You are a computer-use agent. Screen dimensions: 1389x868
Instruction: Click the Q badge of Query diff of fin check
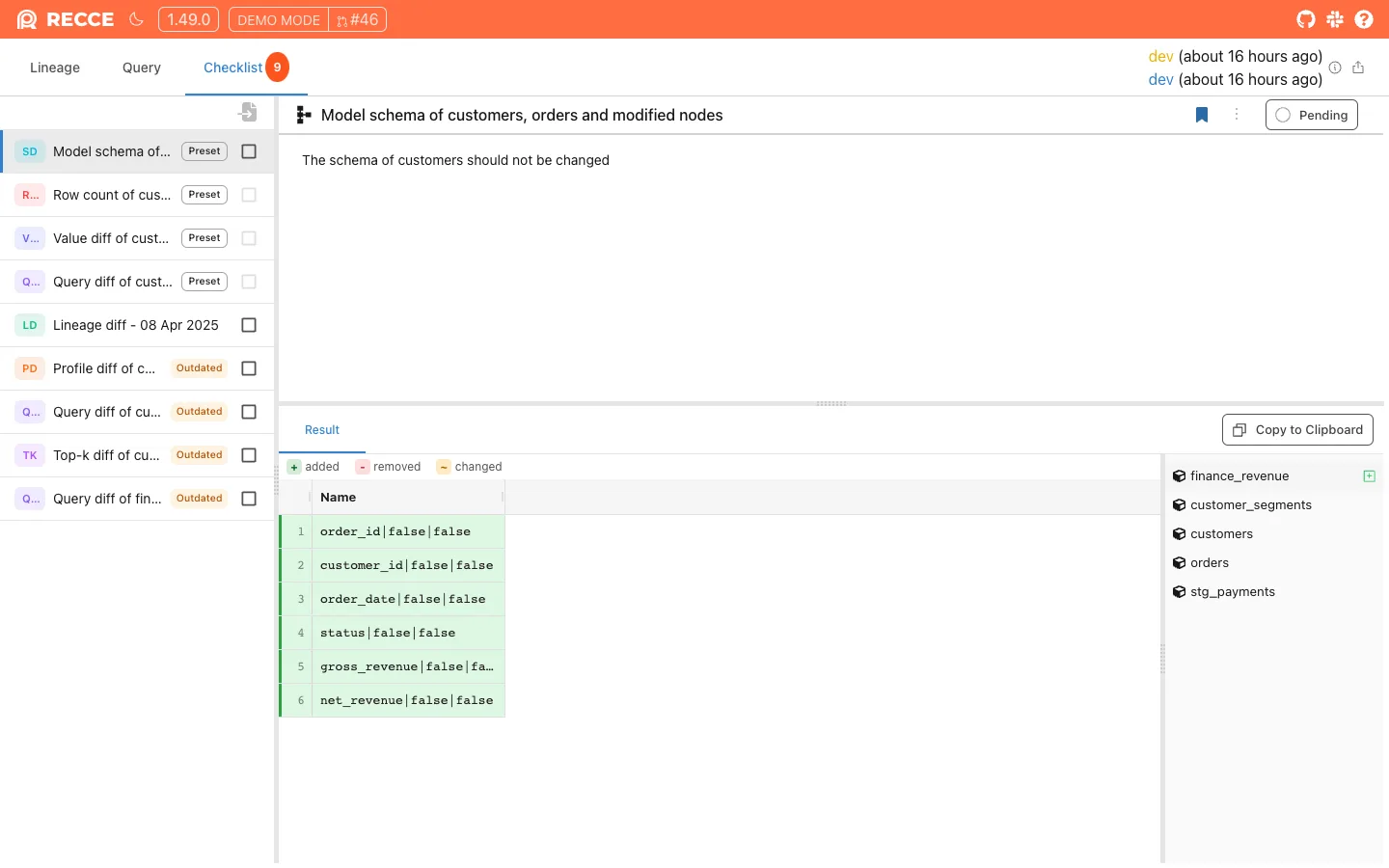[x=30, y=499]
